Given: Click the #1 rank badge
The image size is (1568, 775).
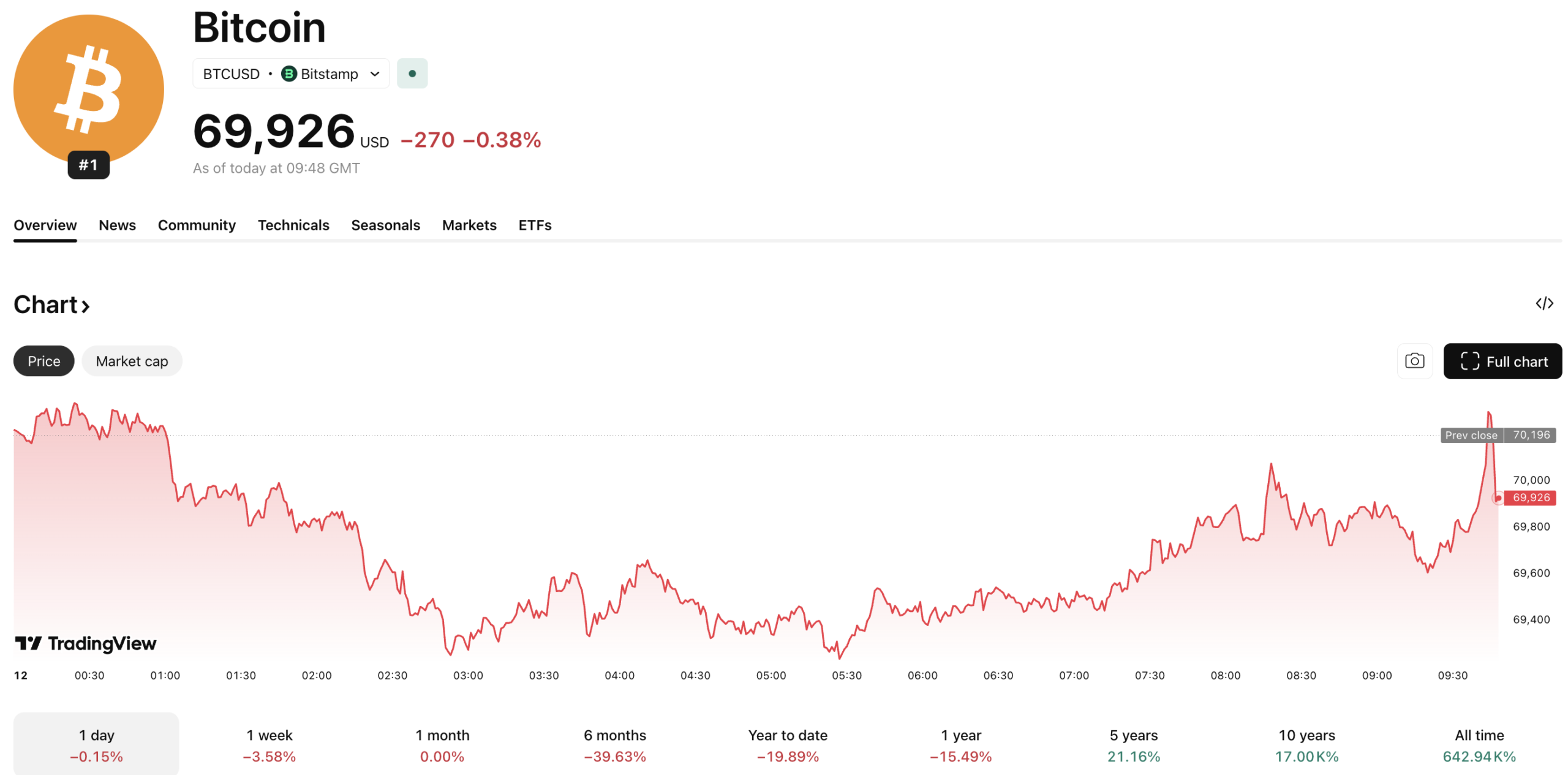Looking at the screenshot, I should pyautogui.click(x=89, y=165).
